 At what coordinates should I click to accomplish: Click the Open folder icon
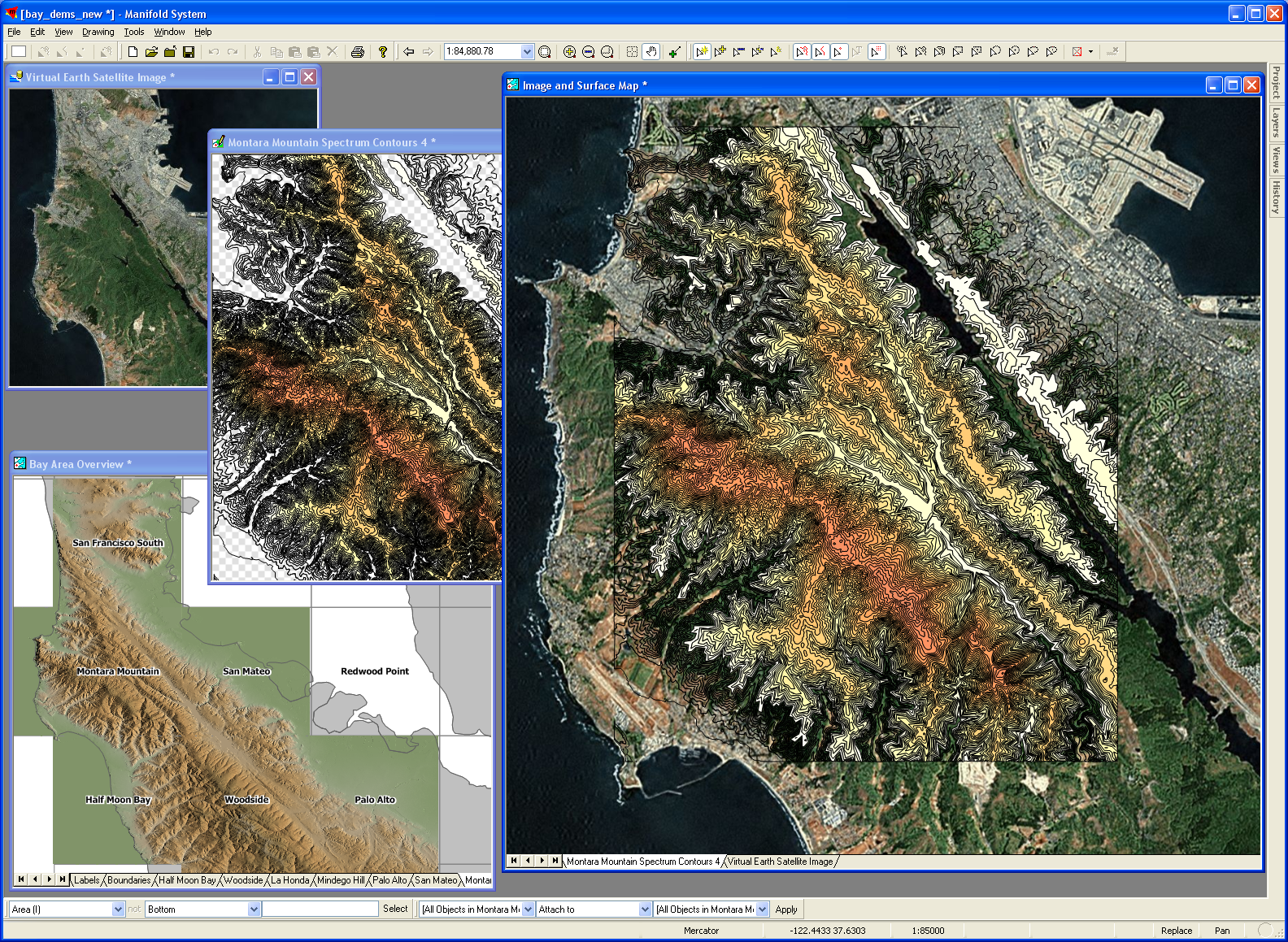coord(151,52)
